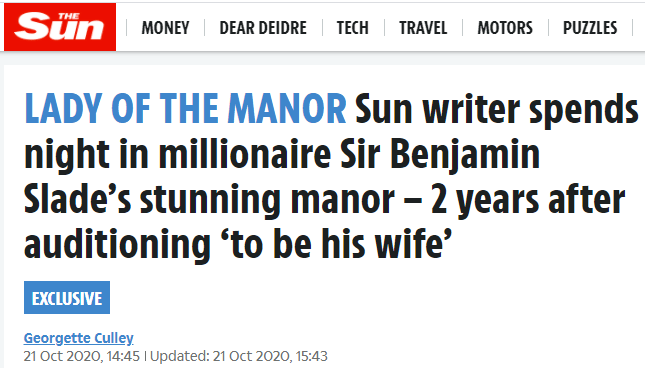The width and height of the screenshot is (645, 368).
Task: Click the EXCLUSIVE badge
Action: pyautogui.click(x=67, y=298)
